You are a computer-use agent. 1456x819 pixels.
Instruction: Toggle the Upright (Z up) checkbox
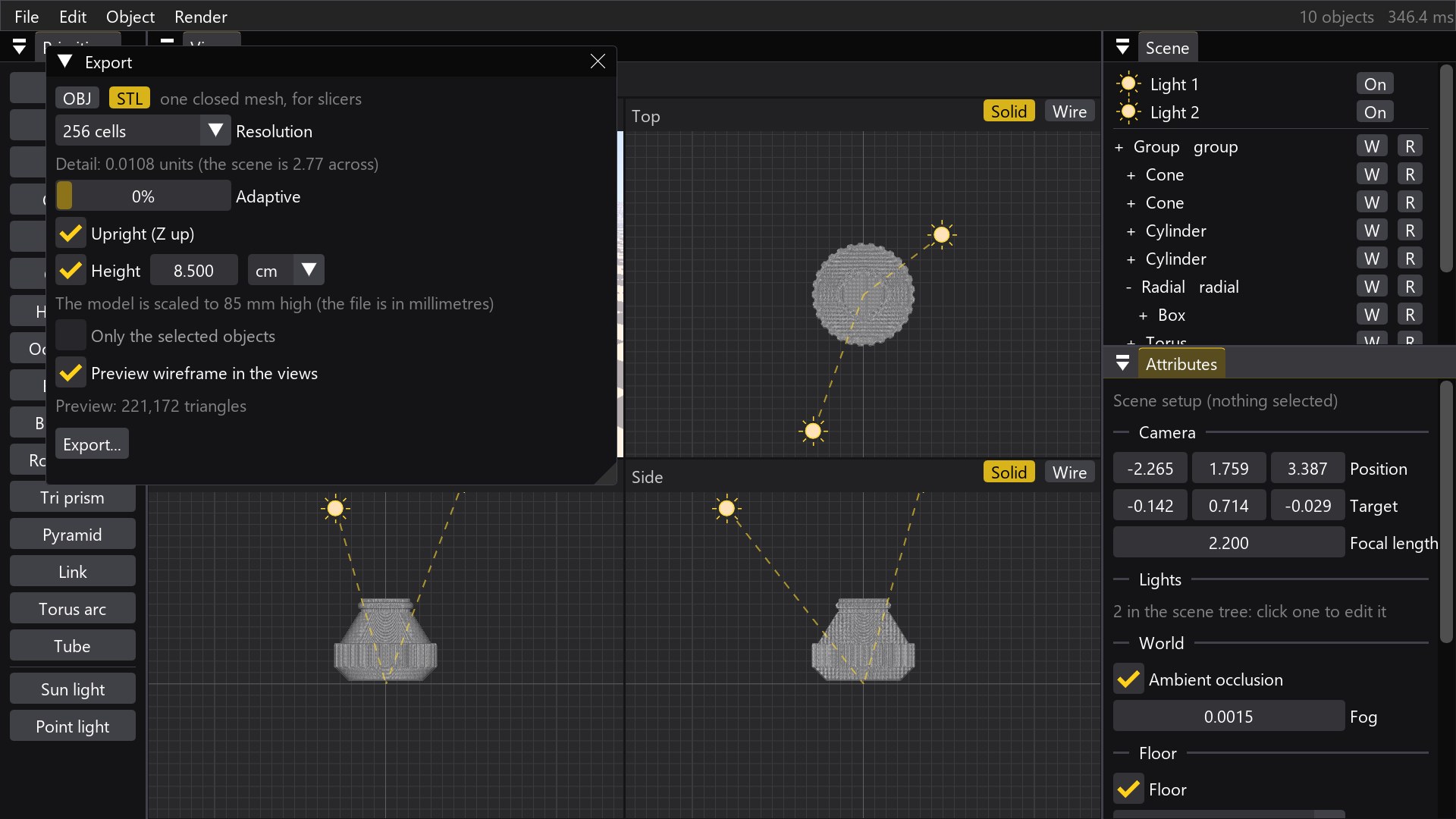tap(71, 234)
